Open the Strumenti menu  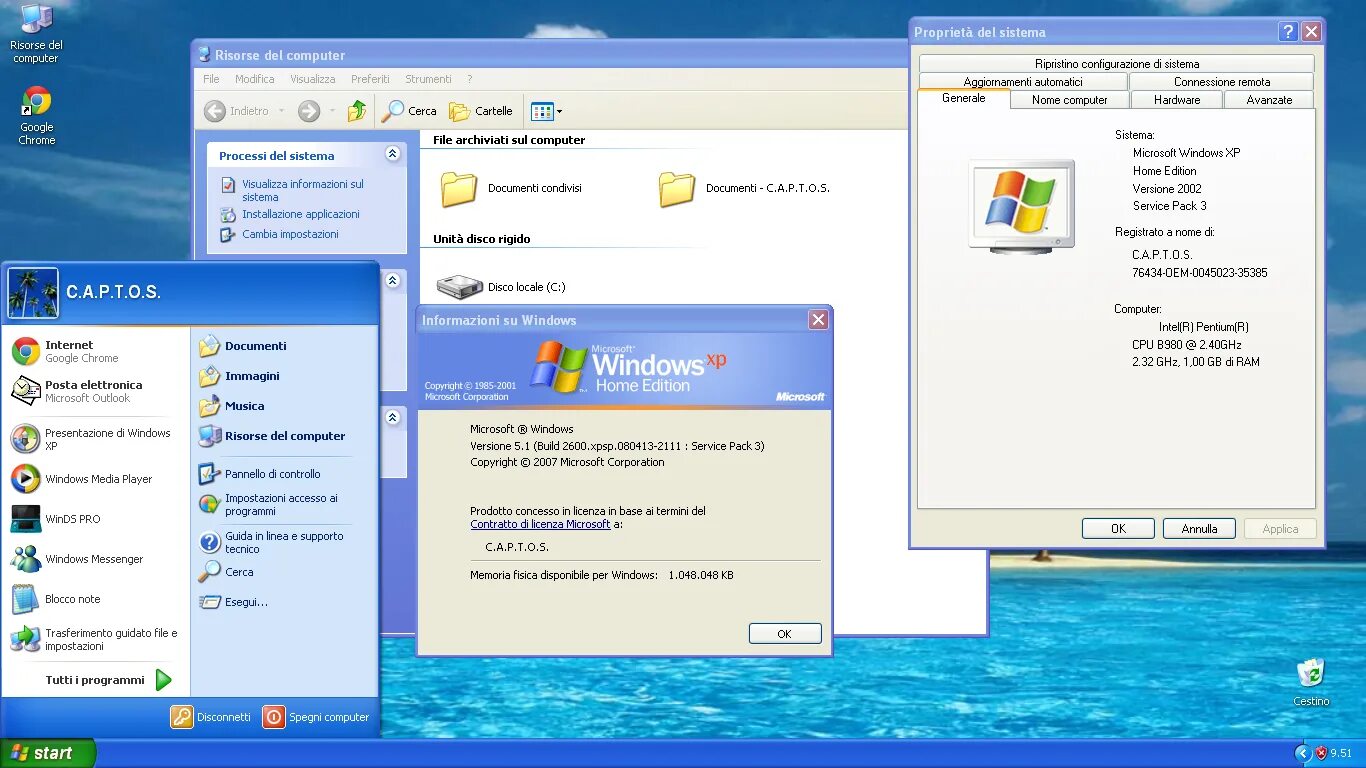pyautogui.click(x=428, y=79)
